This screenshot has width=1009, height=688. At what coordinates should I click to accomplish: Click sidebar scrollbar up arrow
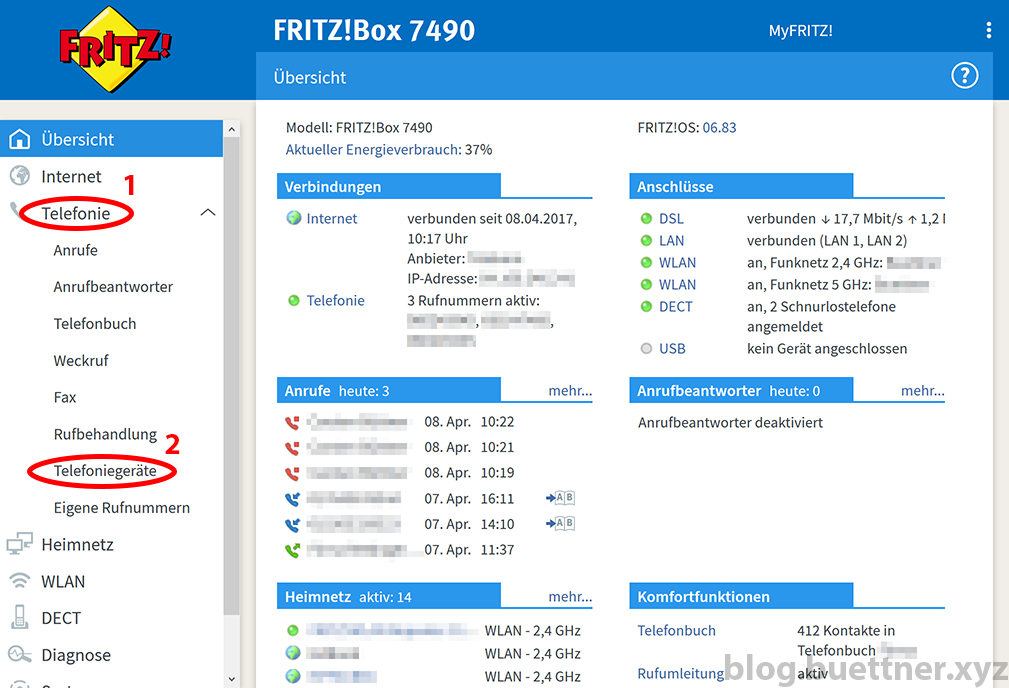pyautogui.click(x=232, y=129)
